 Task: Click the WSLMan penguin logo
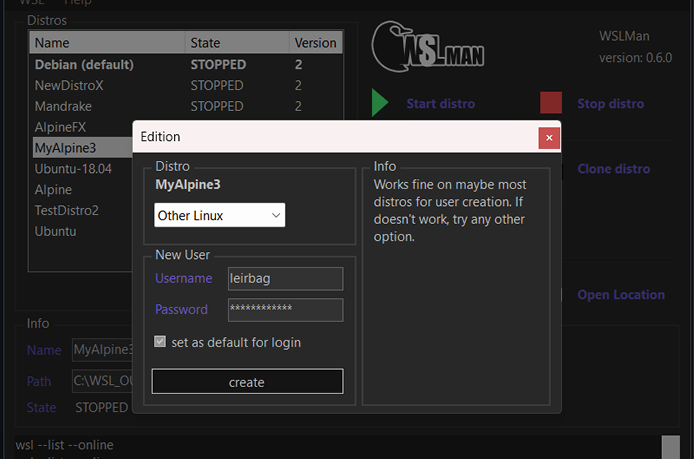pyautogui.click(x=429, y=46)
